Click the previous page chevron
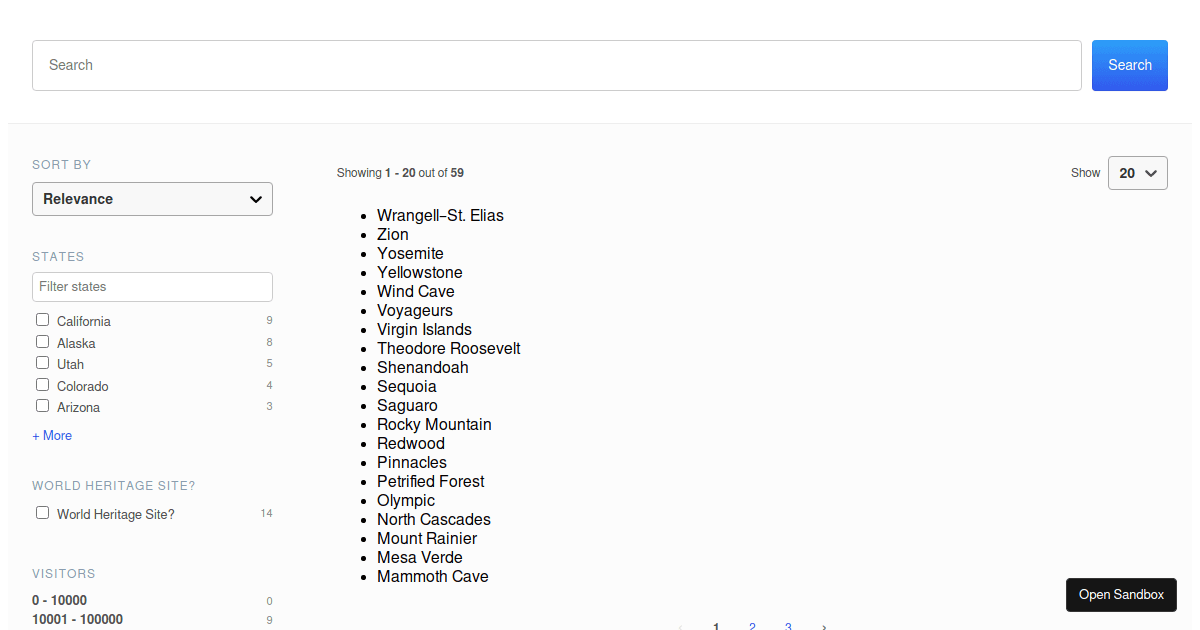The width and height of the screenshot is (1200, 630). click(681, 626)
